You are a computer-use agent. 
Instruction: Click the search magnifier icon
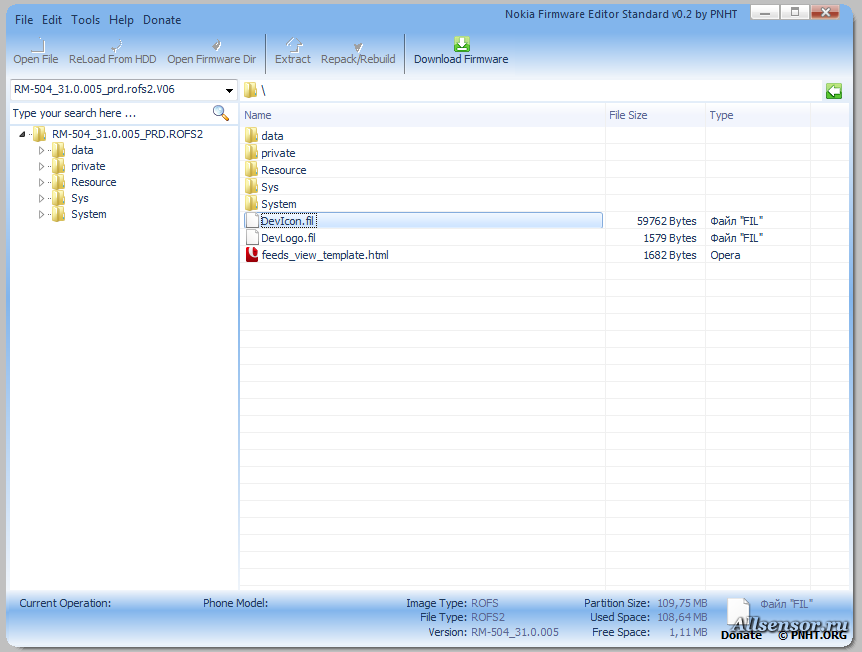(221, 113)
